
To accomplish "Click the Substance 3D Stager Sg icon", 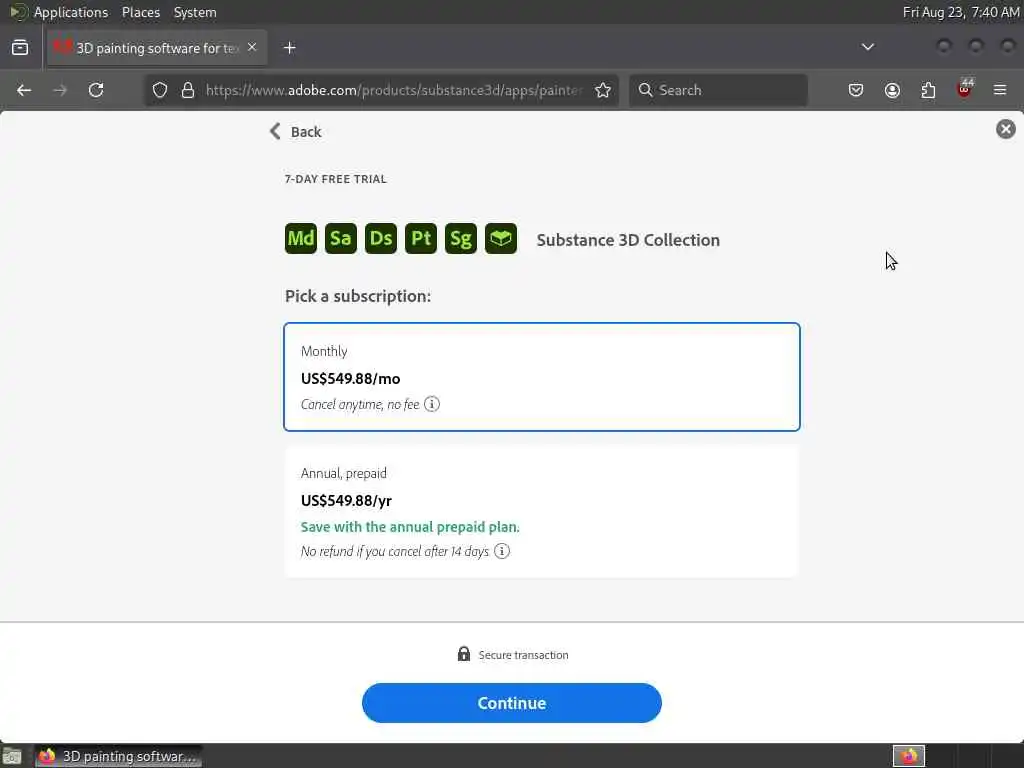I will point(460,238).
